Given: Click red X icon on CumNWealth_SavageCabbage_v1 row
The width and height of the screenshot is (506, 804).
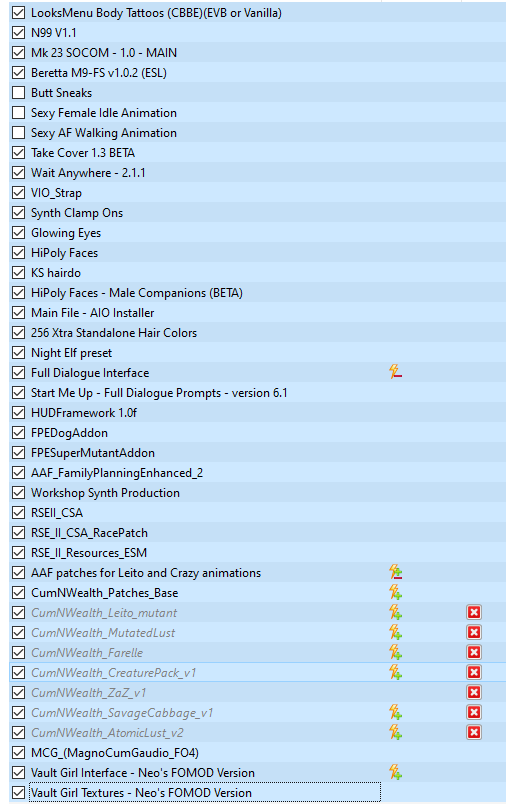Looking at the screenshot, I should click(474, 712).
